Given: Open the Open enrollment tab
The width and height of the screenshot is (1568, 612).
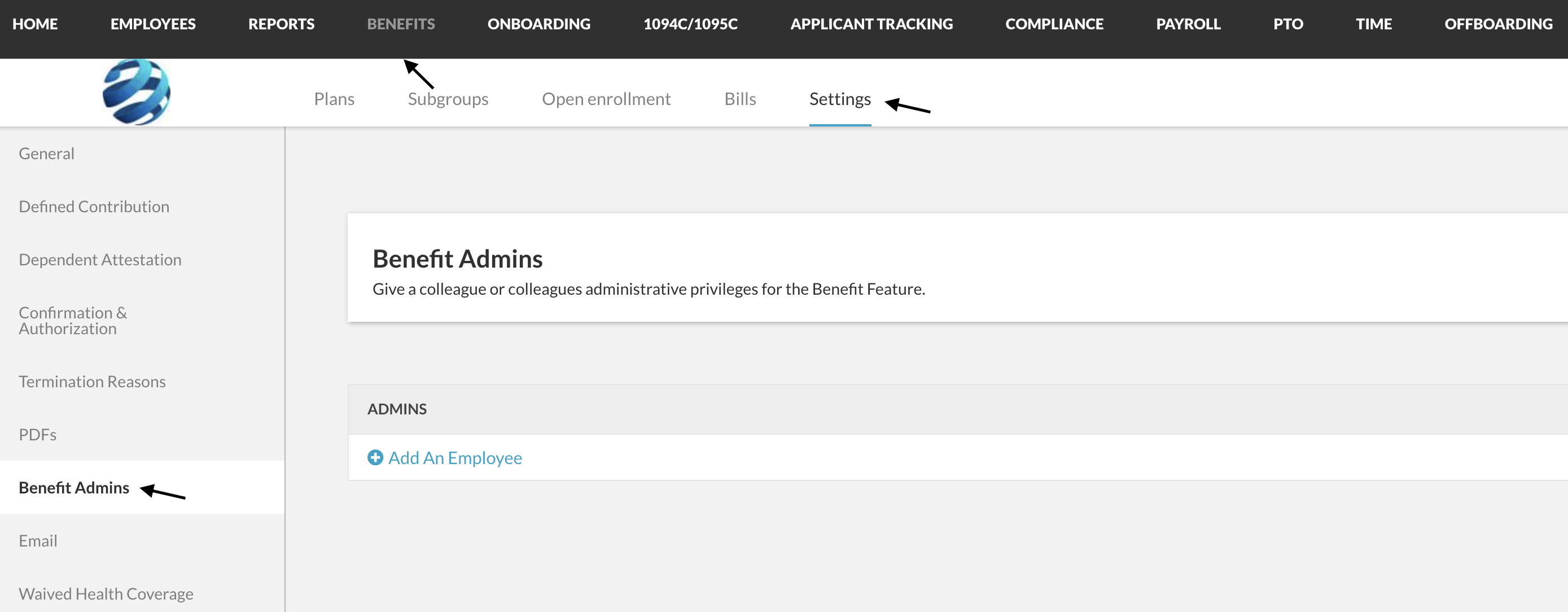Looking at the screenshot, I should pos(606,99).
